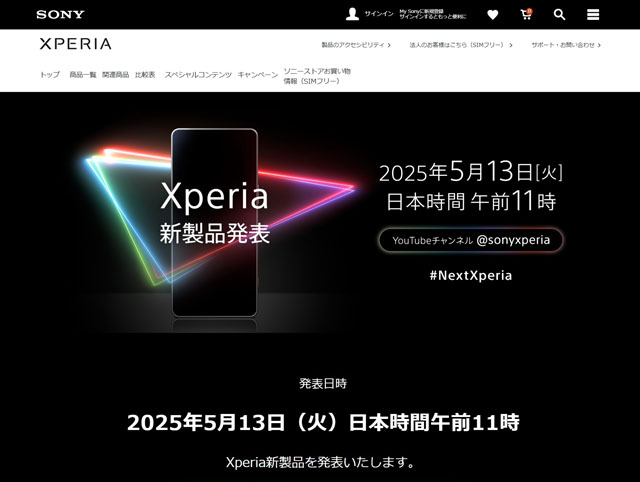Click the search magnifier icon
The height and width of the screenshot is (482, 640).
[x=559, y=15]
